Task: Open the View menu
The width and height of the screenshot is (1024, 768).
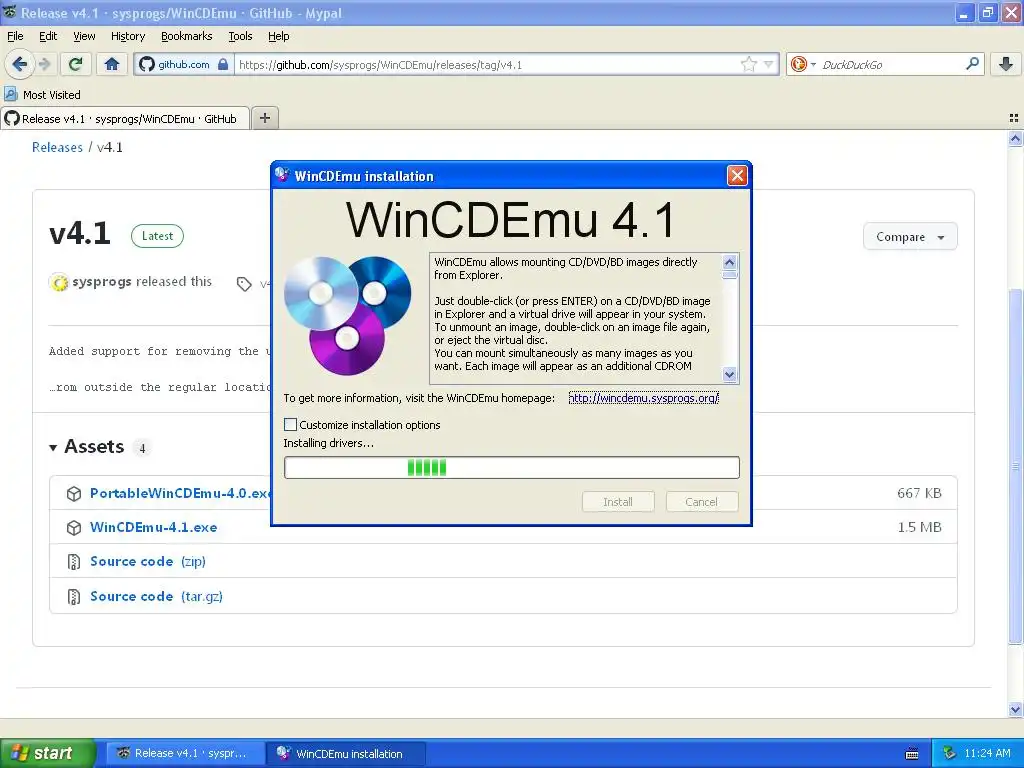Action: tap(84, 37)
